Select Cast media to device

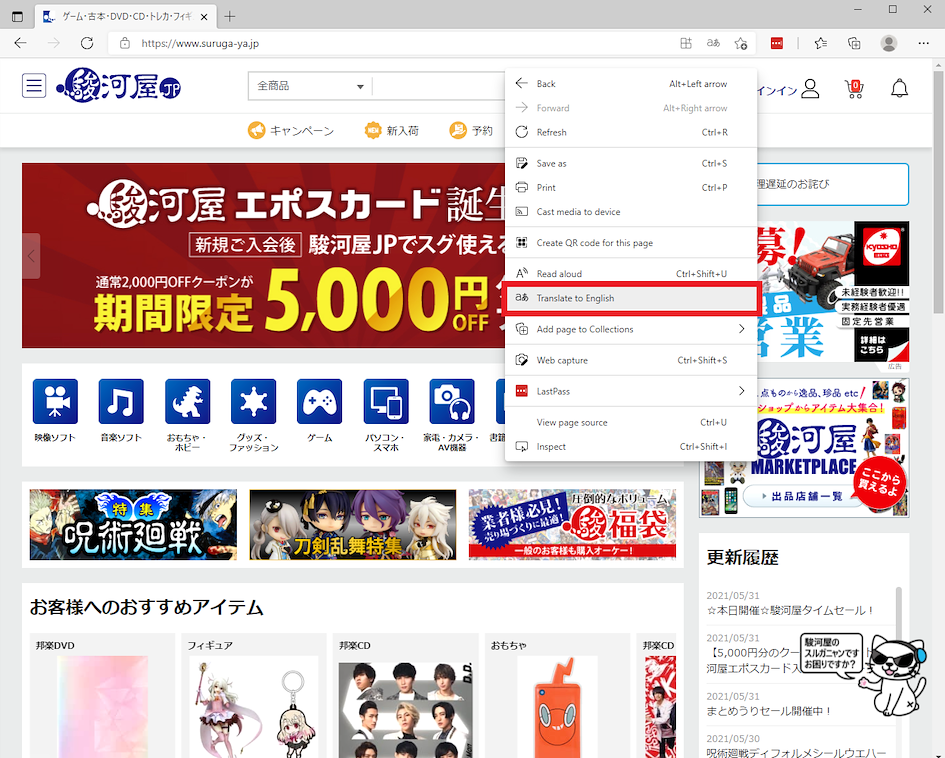pos(631,211)
